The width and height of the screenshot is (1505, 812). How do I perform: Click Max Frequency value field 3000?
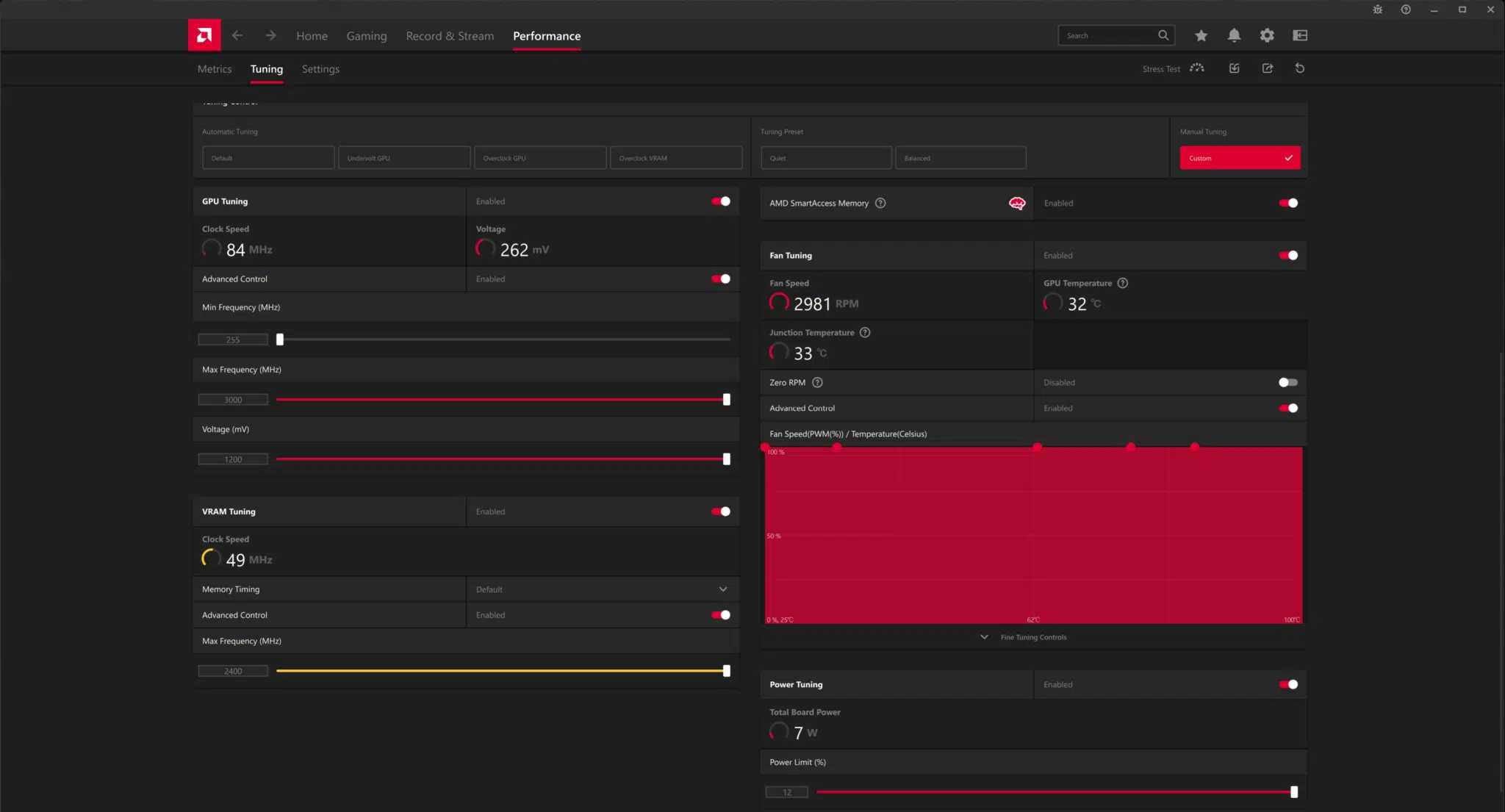click(x=233, y=400)
